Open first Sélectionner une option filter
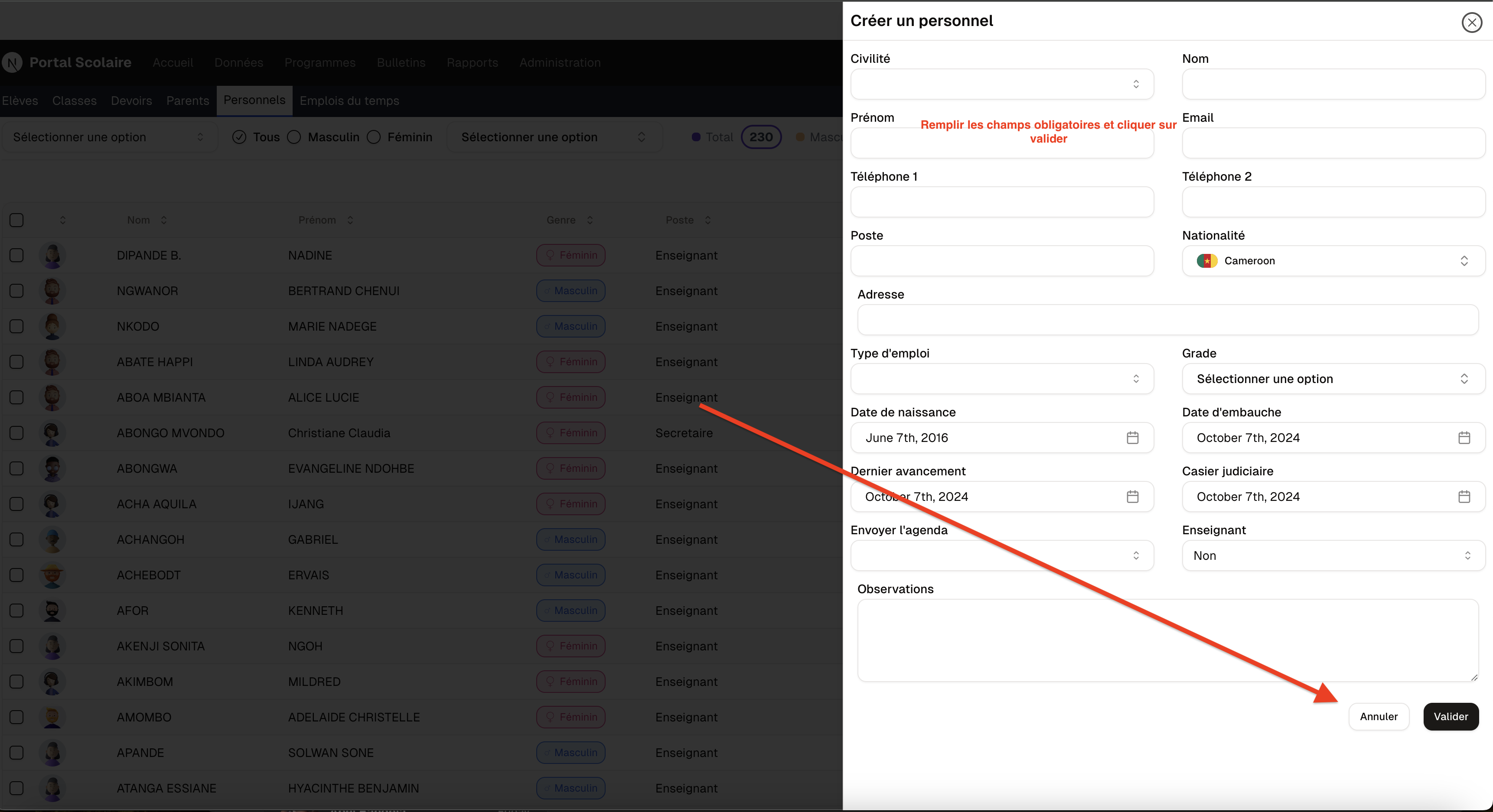This screenshot has height=812, width=1493. (109, 137)
